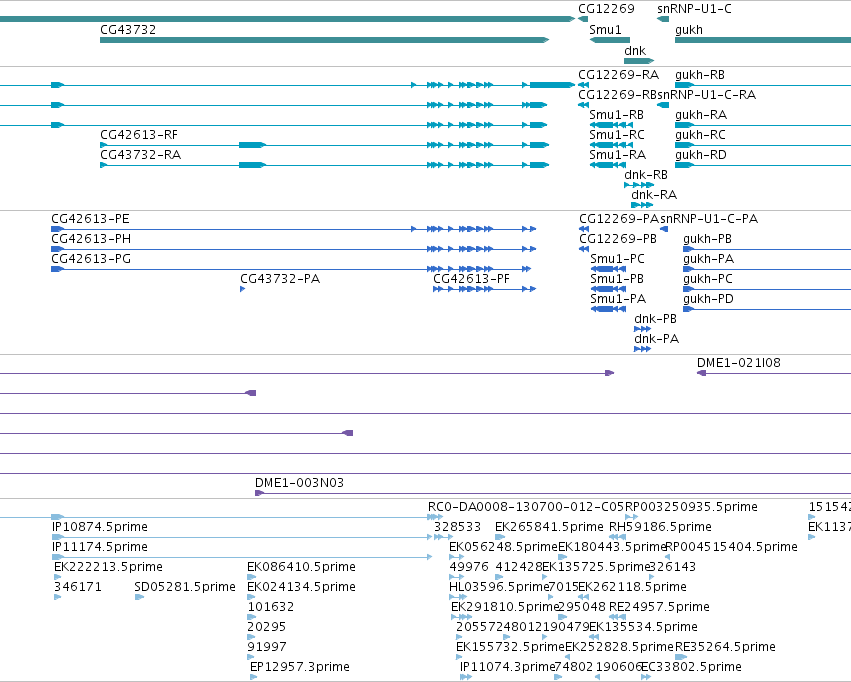Select the snRNP-U1-C gene label
Screen dimensions: 851x682
[694, 9]
